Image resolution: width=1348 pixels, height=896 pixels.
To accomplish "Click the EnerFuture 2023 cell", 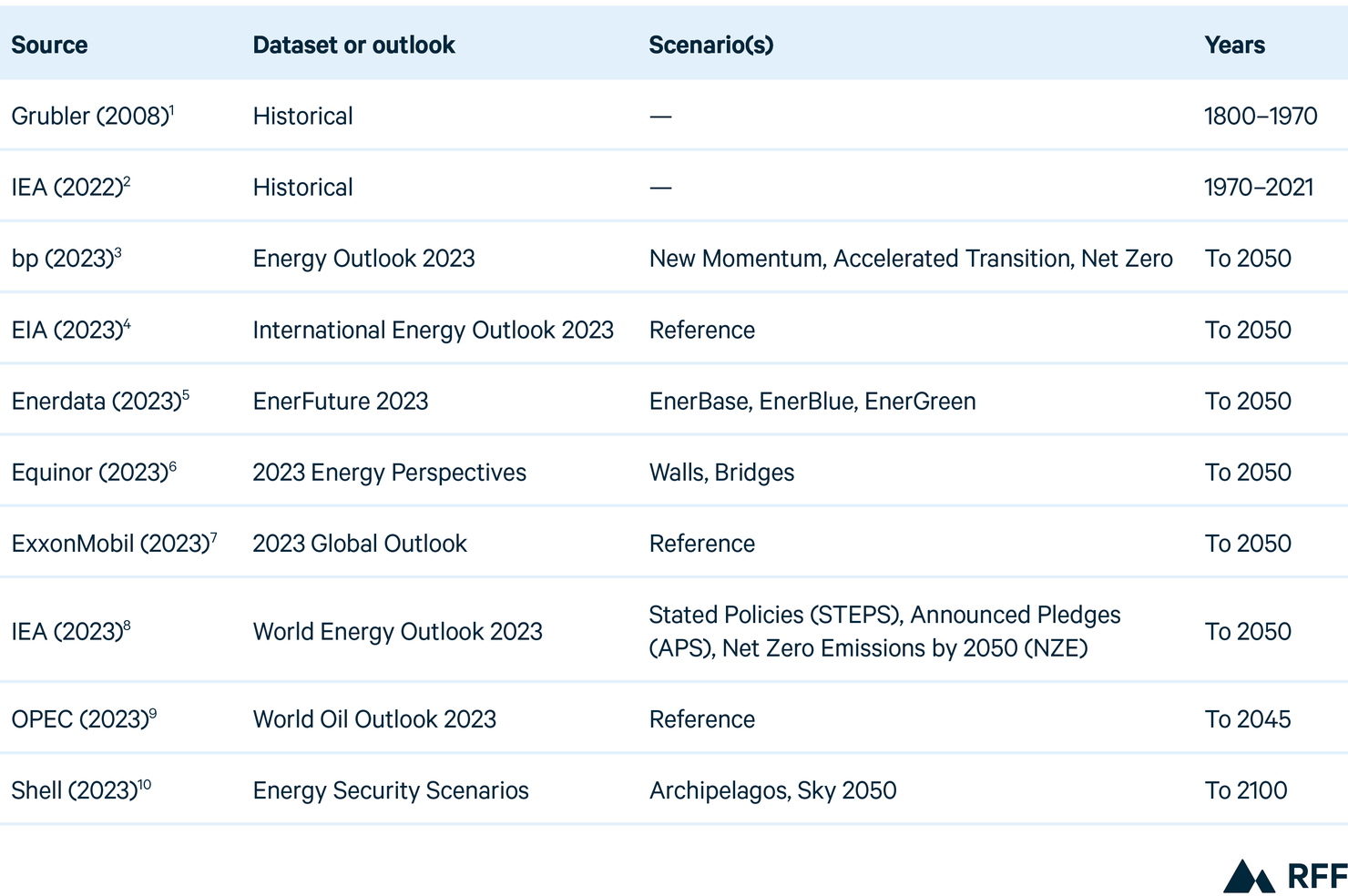I will click(340, 401).
